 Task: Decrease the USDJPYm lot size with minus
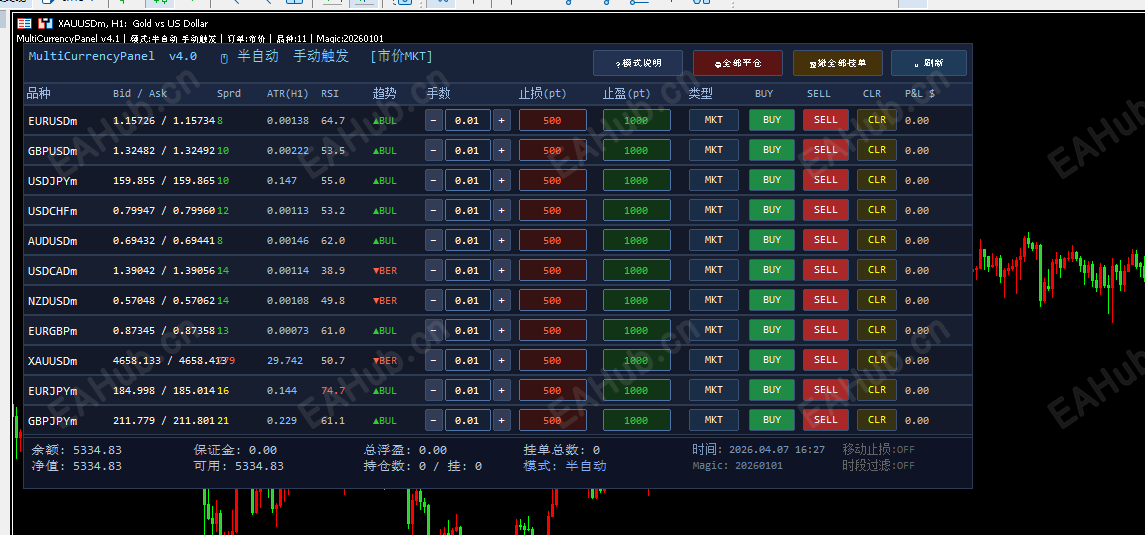(434, 180)
